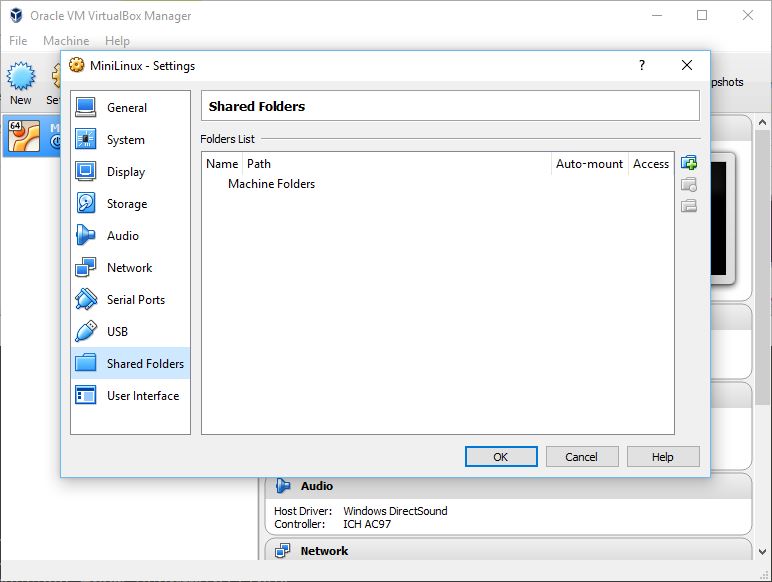This screenshot has width=772, height=582.
Task: Open User Interface settings
Action: click(130, 395)
